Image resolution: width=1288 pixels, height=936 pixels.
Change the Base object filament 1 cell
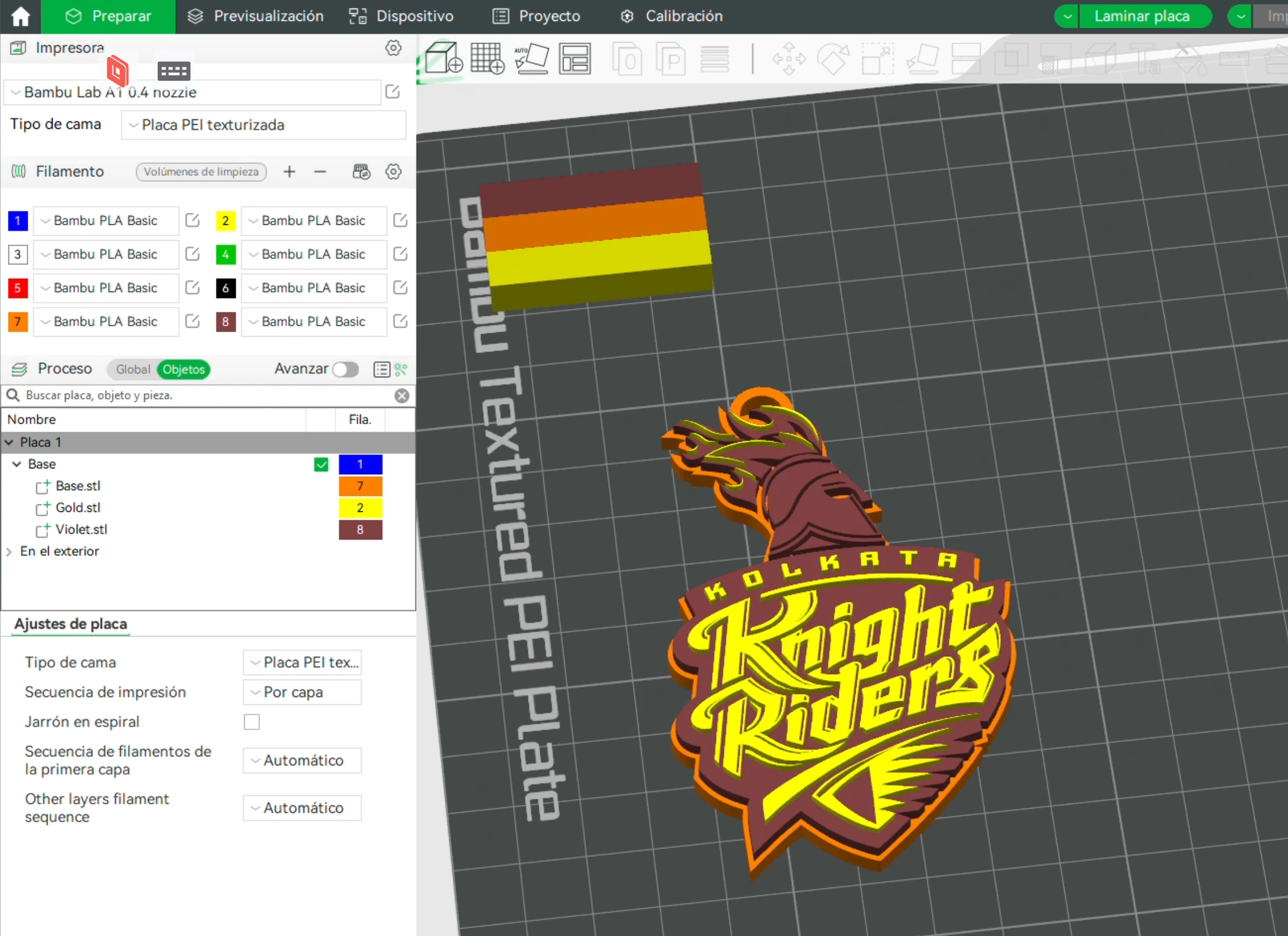point(361,464)
